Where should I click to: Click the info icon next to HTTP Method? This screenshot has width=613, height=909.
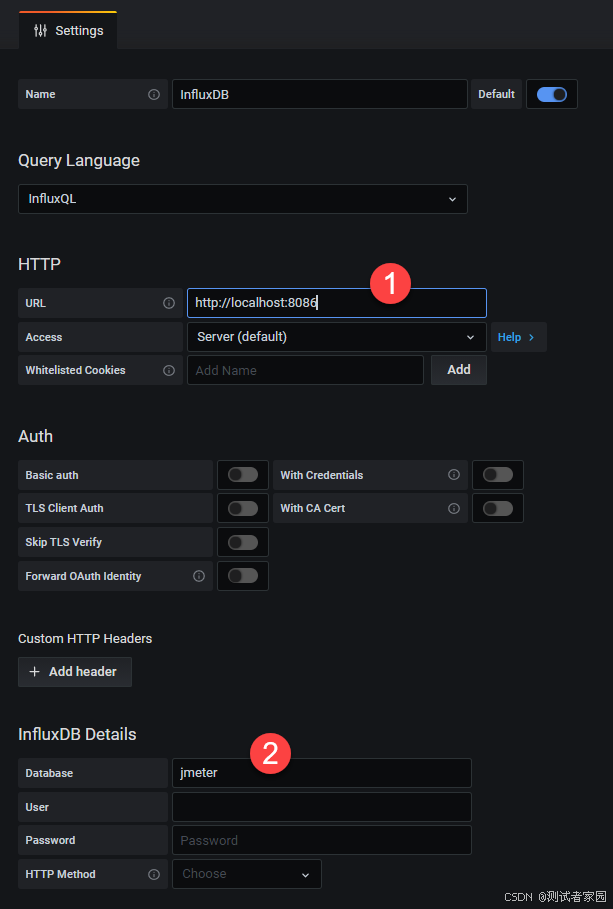click(154, 874)
